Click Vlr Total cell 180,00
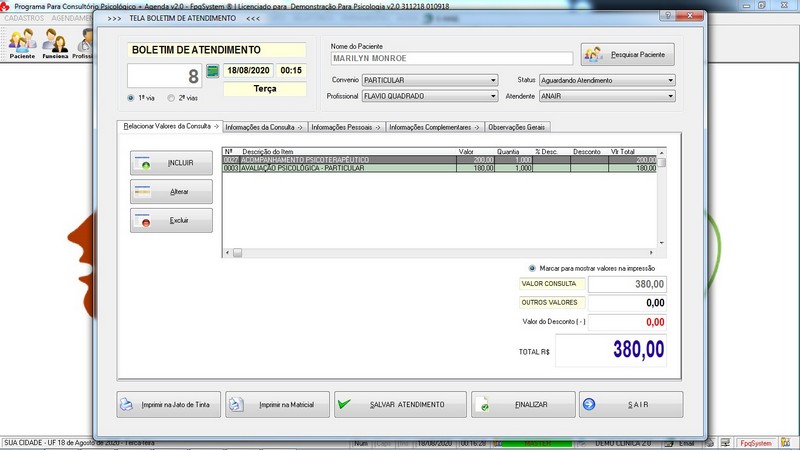 click(632, 168)
